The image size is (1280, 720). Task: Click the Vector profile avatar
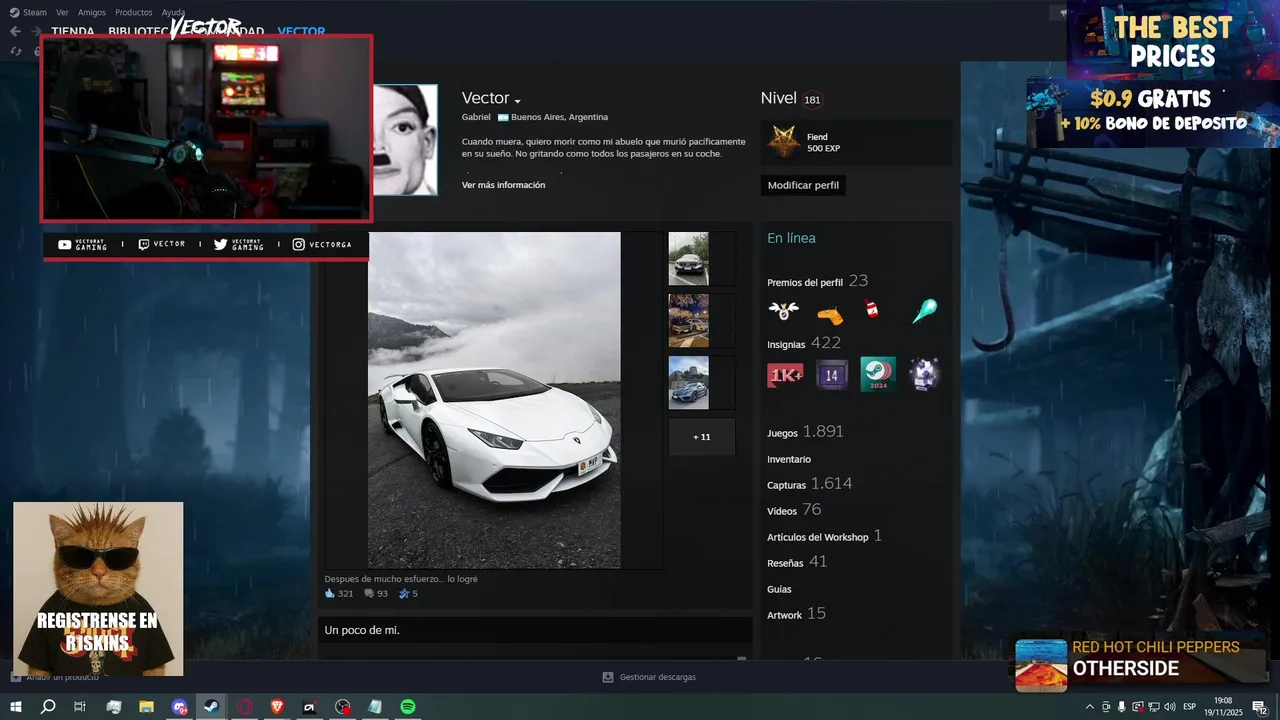(x=405, y=139)
